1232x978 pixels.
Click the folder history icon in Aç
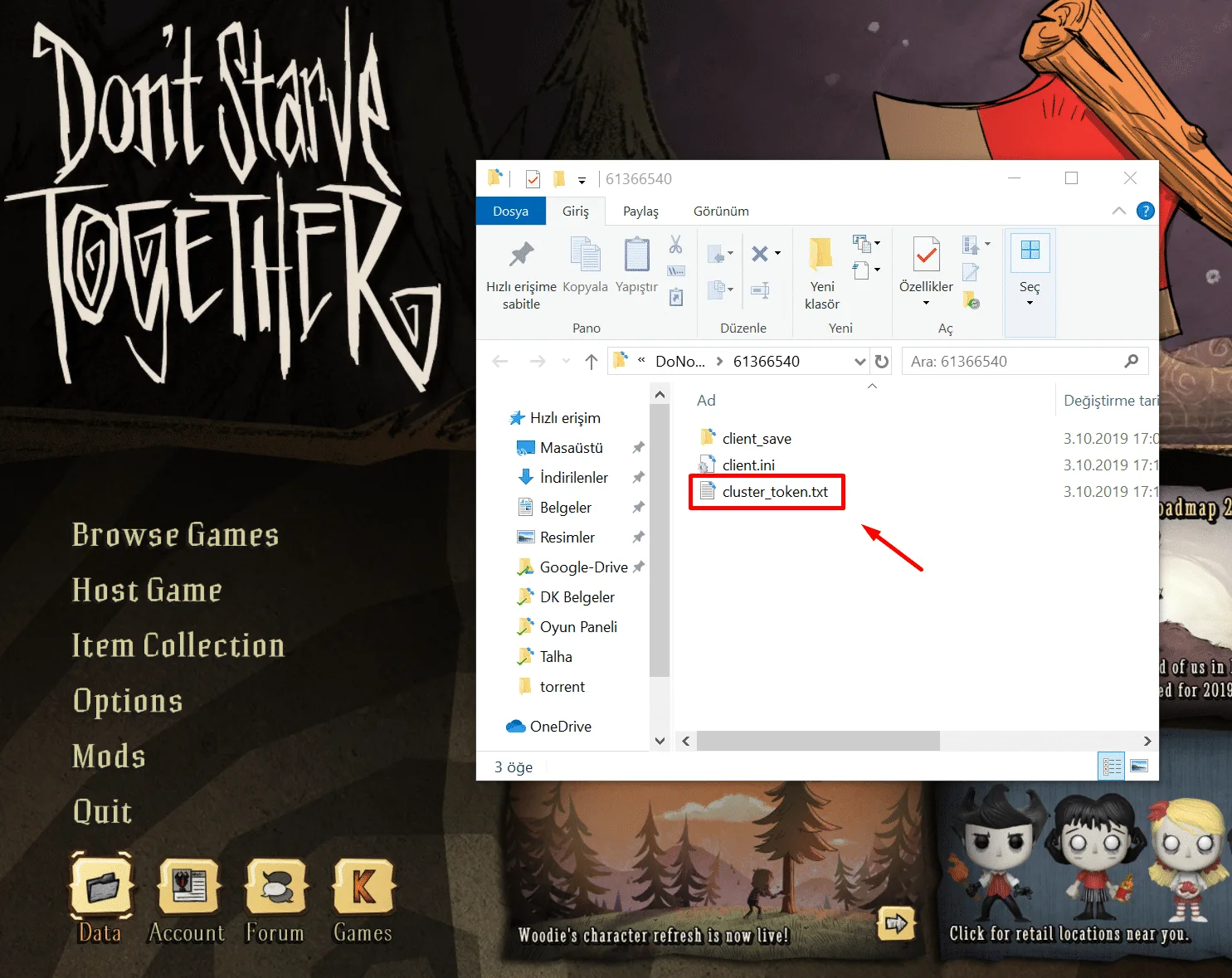coord(971,299)
